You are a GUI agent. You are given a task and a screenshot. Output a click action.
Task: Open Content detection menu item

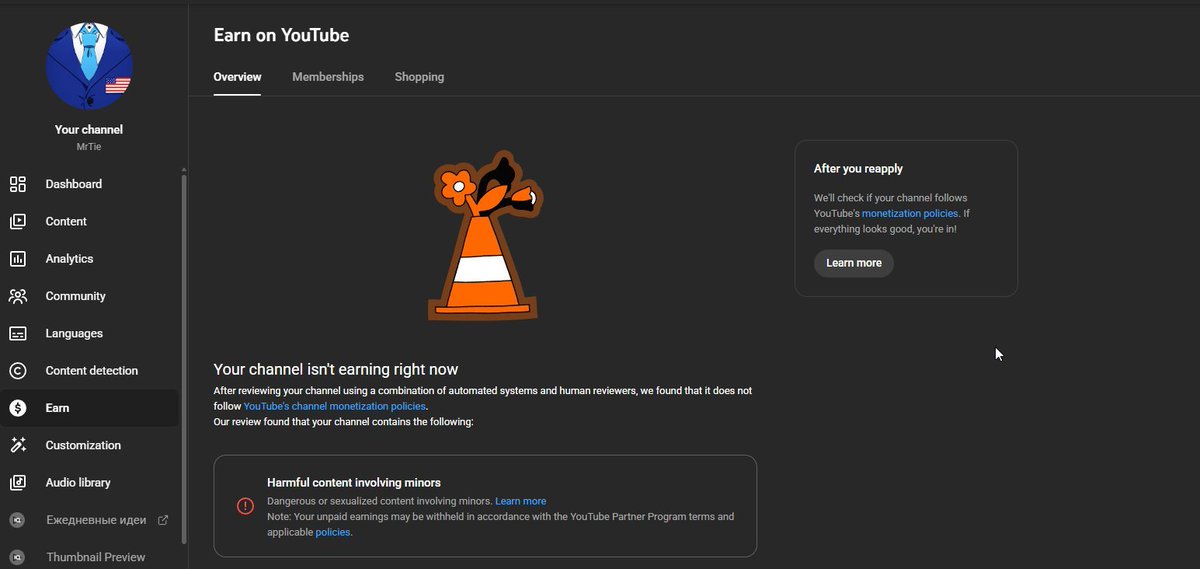click(x=90, y=371)
